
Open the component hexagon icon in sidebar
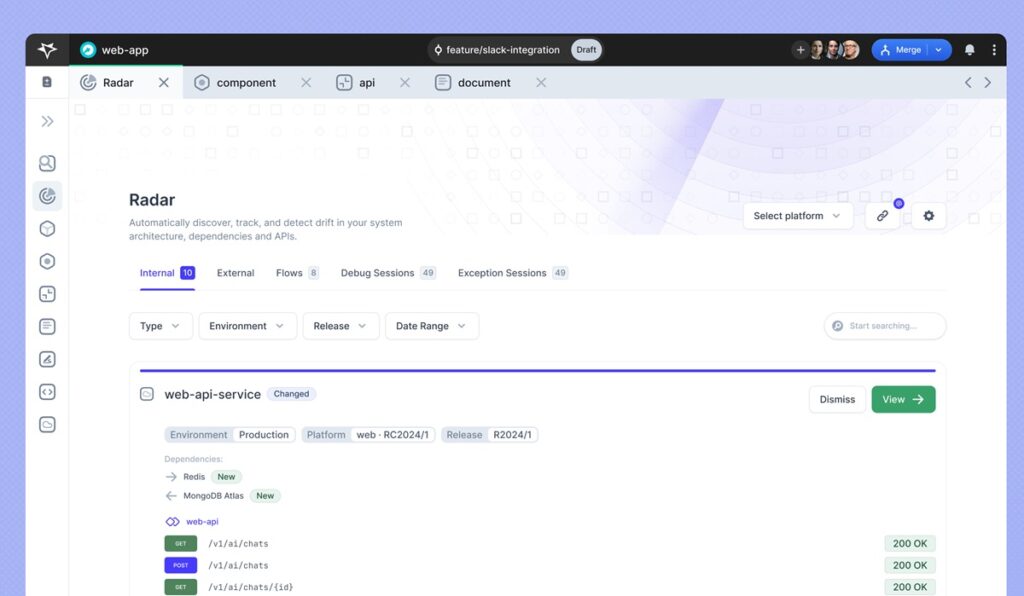pos(47,261)
